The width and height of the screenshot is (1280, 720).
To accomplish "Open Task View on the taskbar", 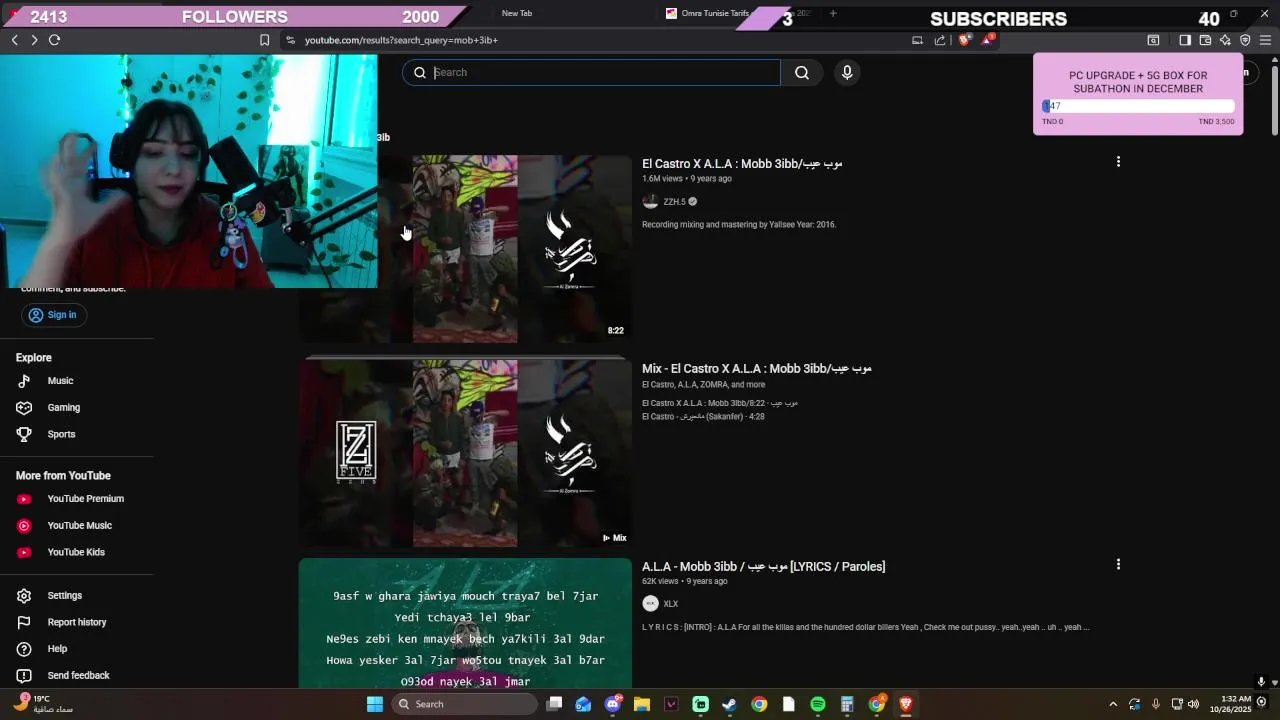I will tap(555, 704).
